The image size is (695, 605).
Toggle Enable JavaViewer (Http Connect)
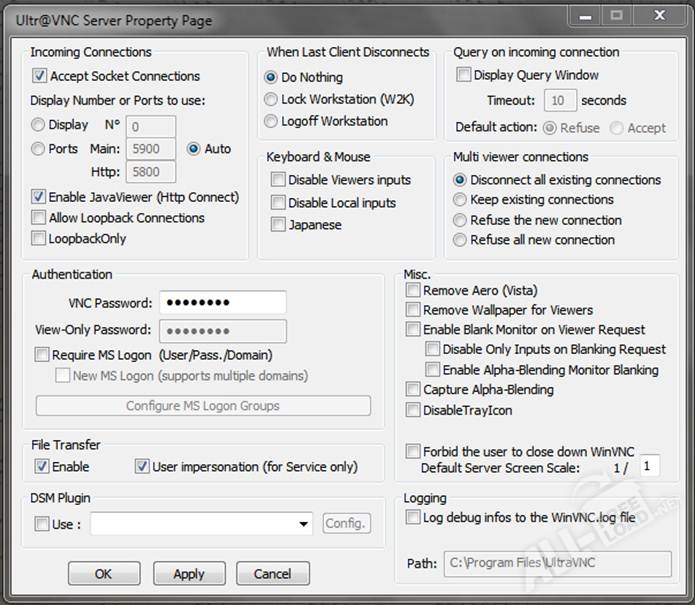click(x=40, y=197)
